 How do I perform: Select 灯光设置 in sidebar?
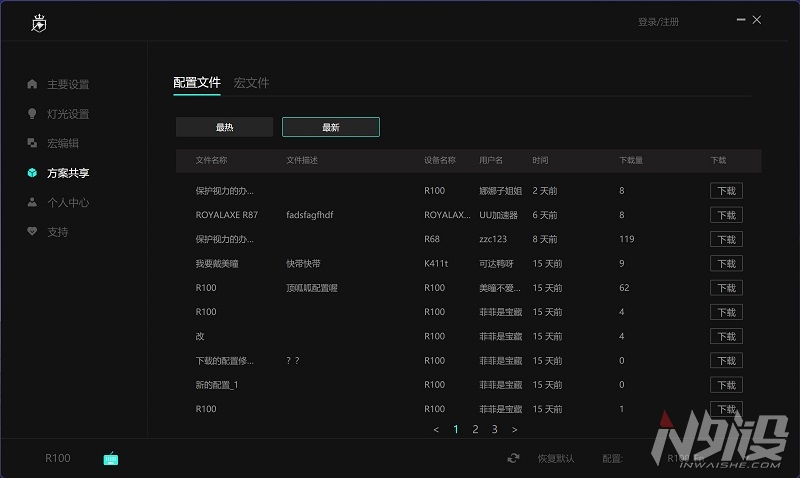coord(68,114)
